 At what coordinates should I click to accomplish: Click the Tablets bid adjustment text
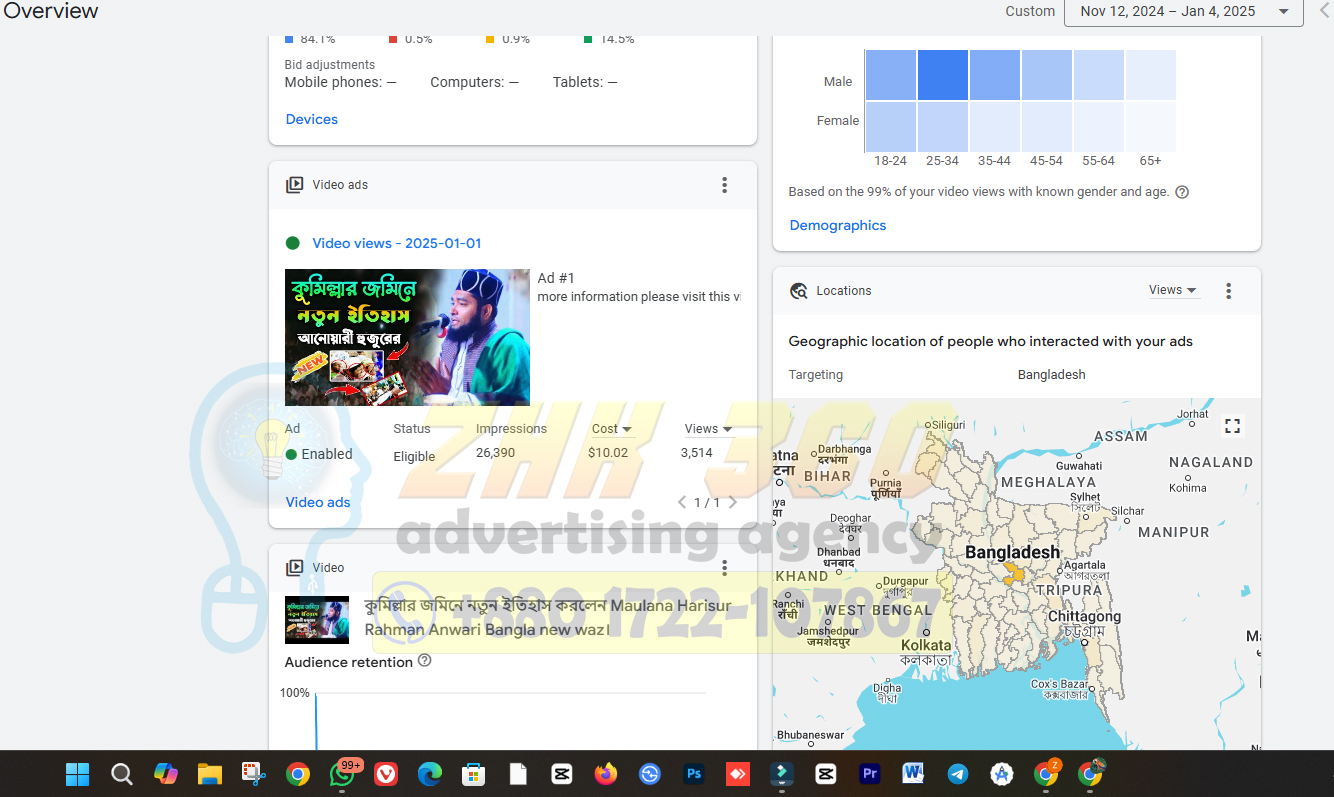point(585,82)
